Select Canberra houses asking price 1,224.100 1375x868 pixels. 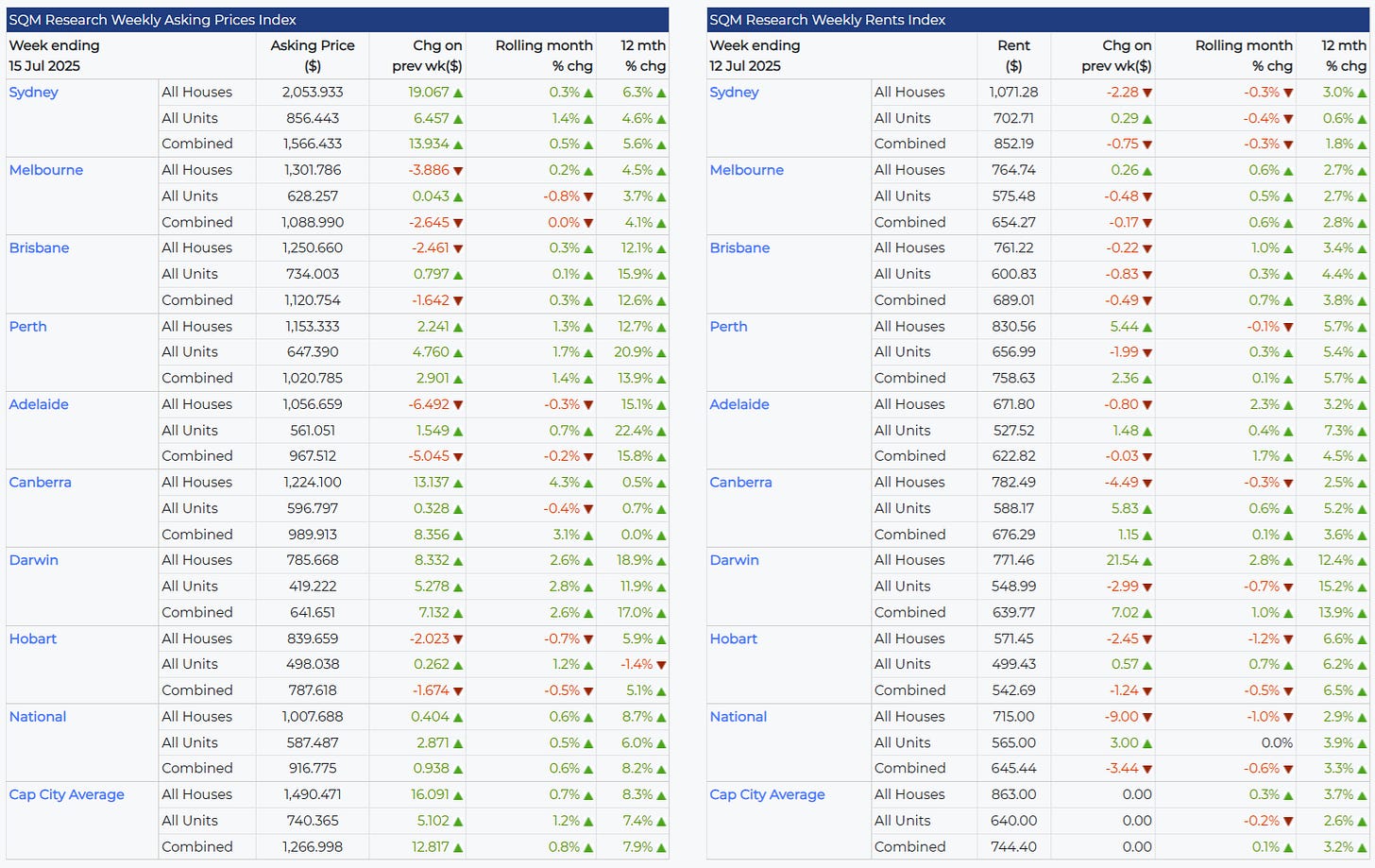click(313, 482)
